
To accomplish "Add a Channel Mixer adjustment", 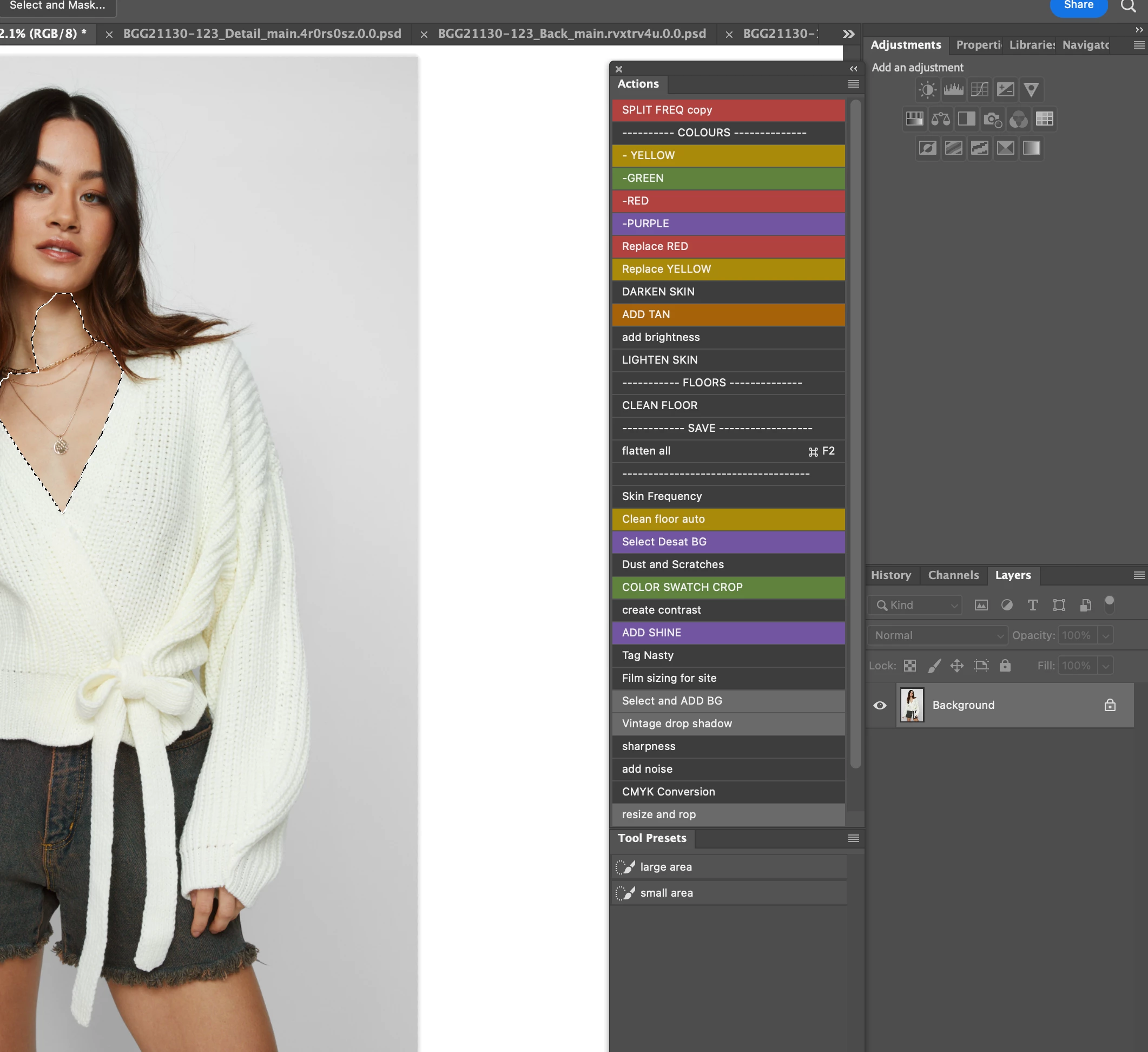I will click(x=1018, y=119).
